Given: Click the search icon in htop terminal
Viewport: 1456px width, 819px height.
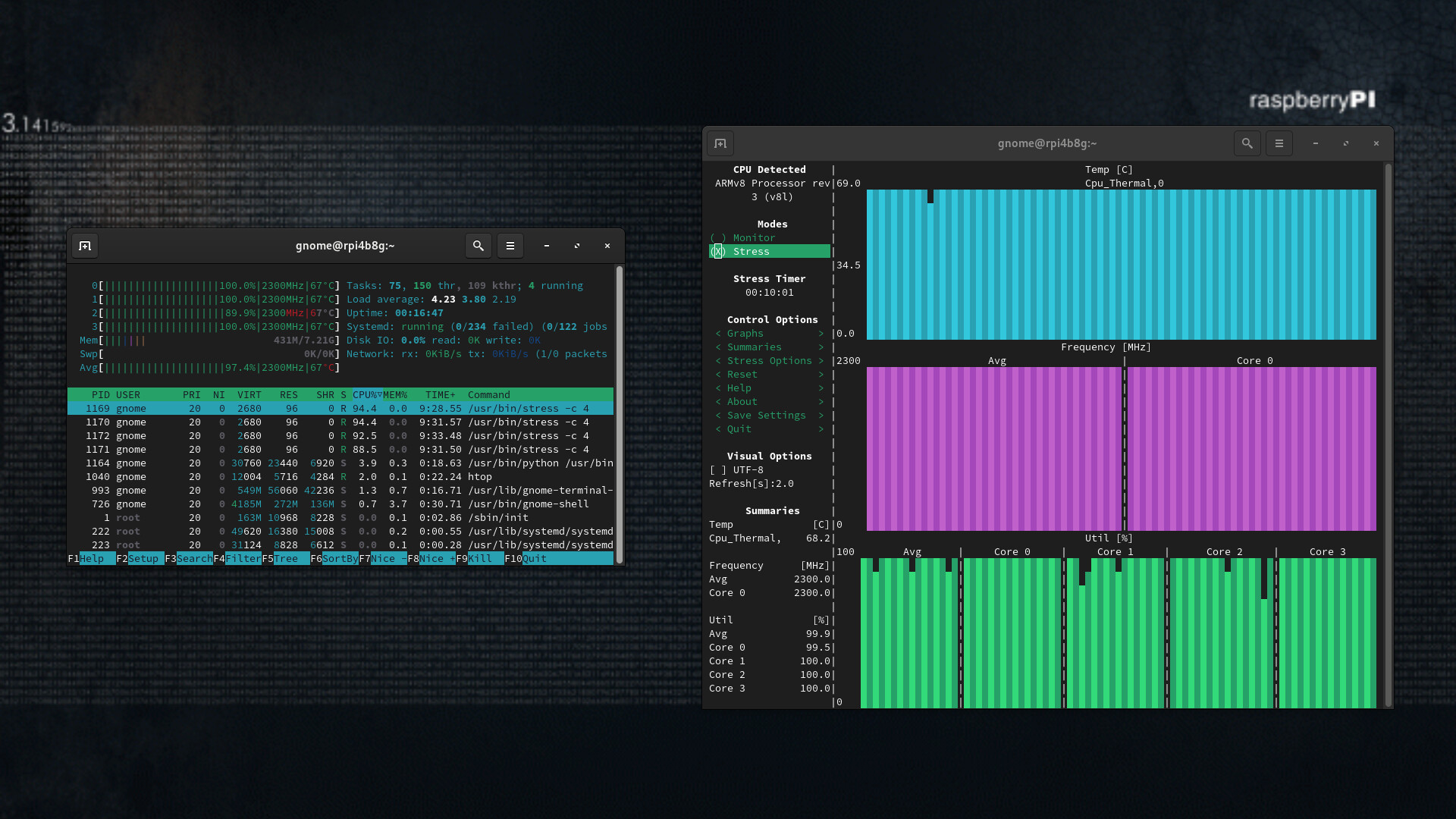Looking at the screenshot, I should tap(479, 245).
